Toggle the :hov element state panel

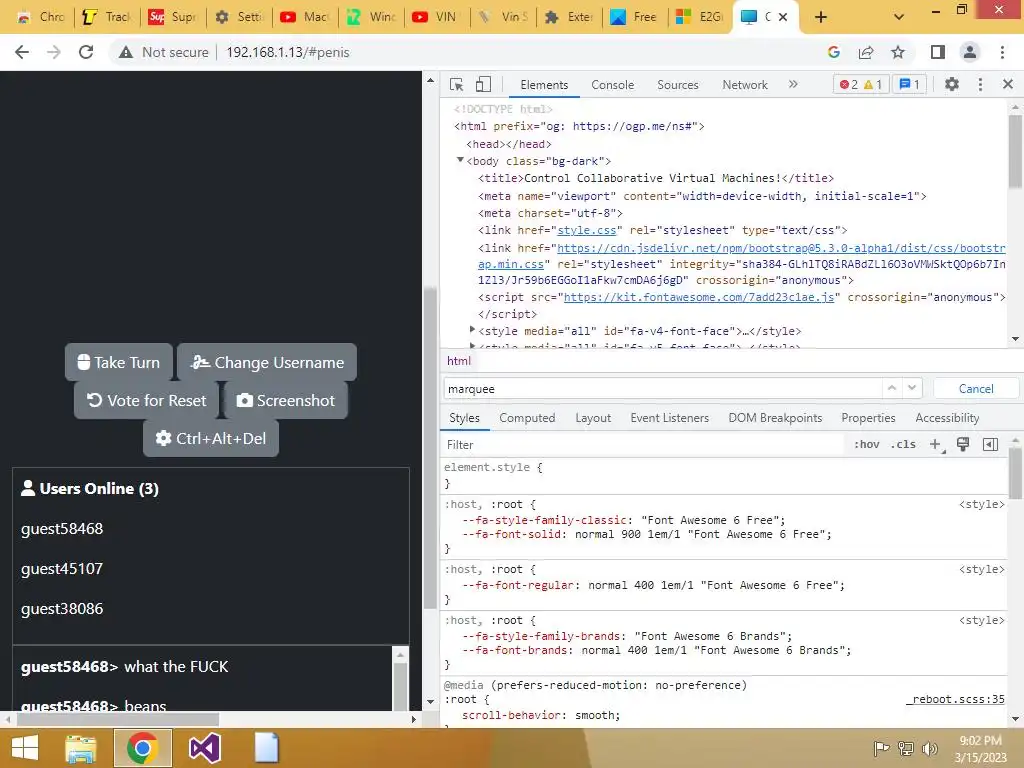click(867, 445)
